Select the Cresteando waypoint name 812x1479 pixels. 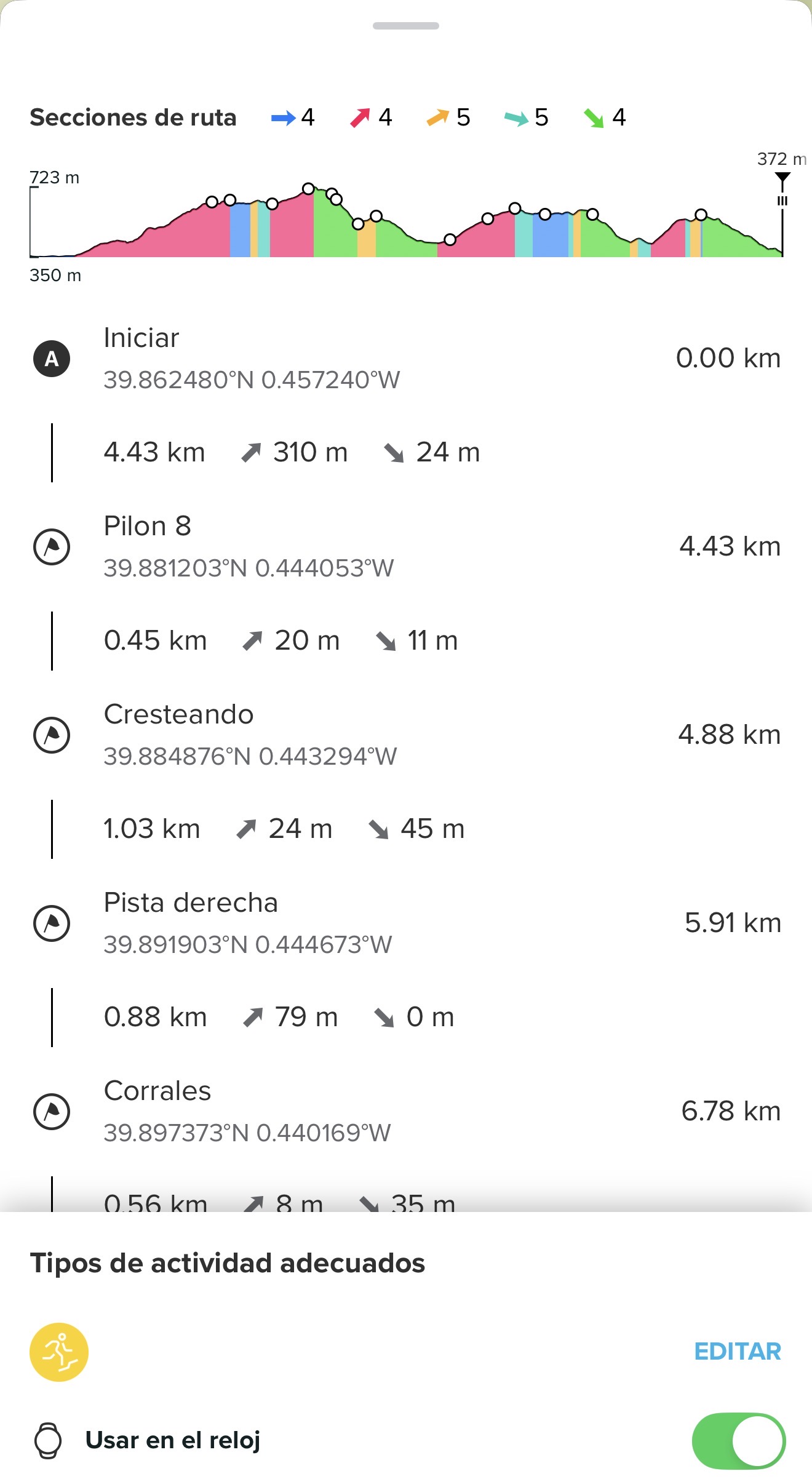click(x=178, y=714)
